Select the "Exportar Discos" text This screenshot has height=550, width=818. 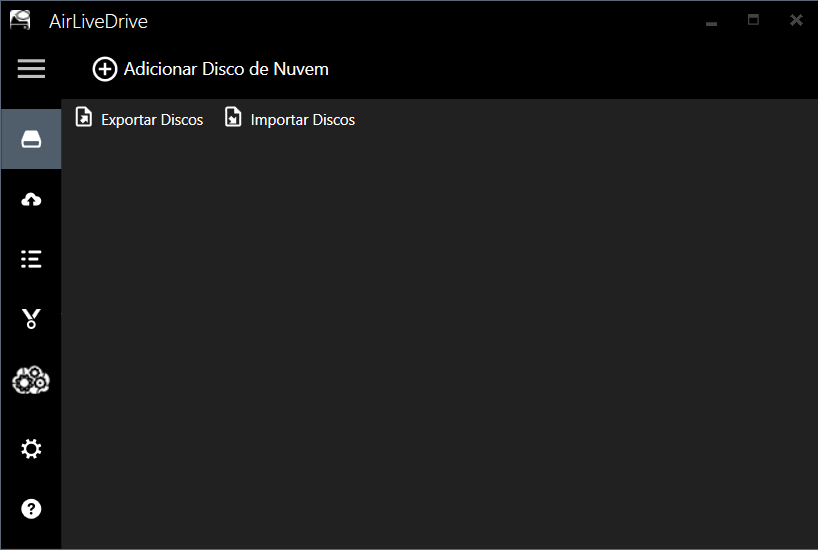[152, 120]
